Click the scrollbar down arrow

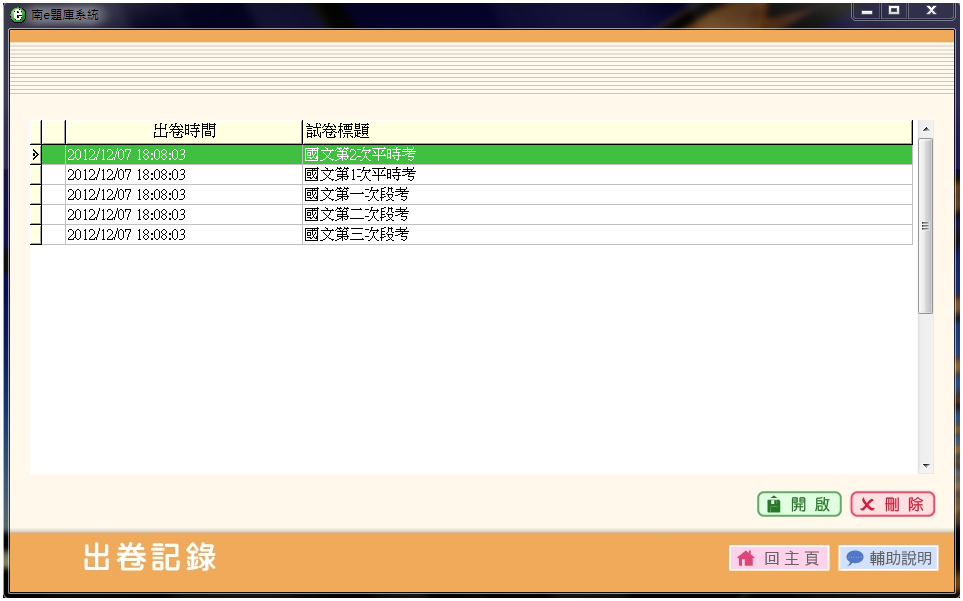pyautogui.click(x=925, y=466)
